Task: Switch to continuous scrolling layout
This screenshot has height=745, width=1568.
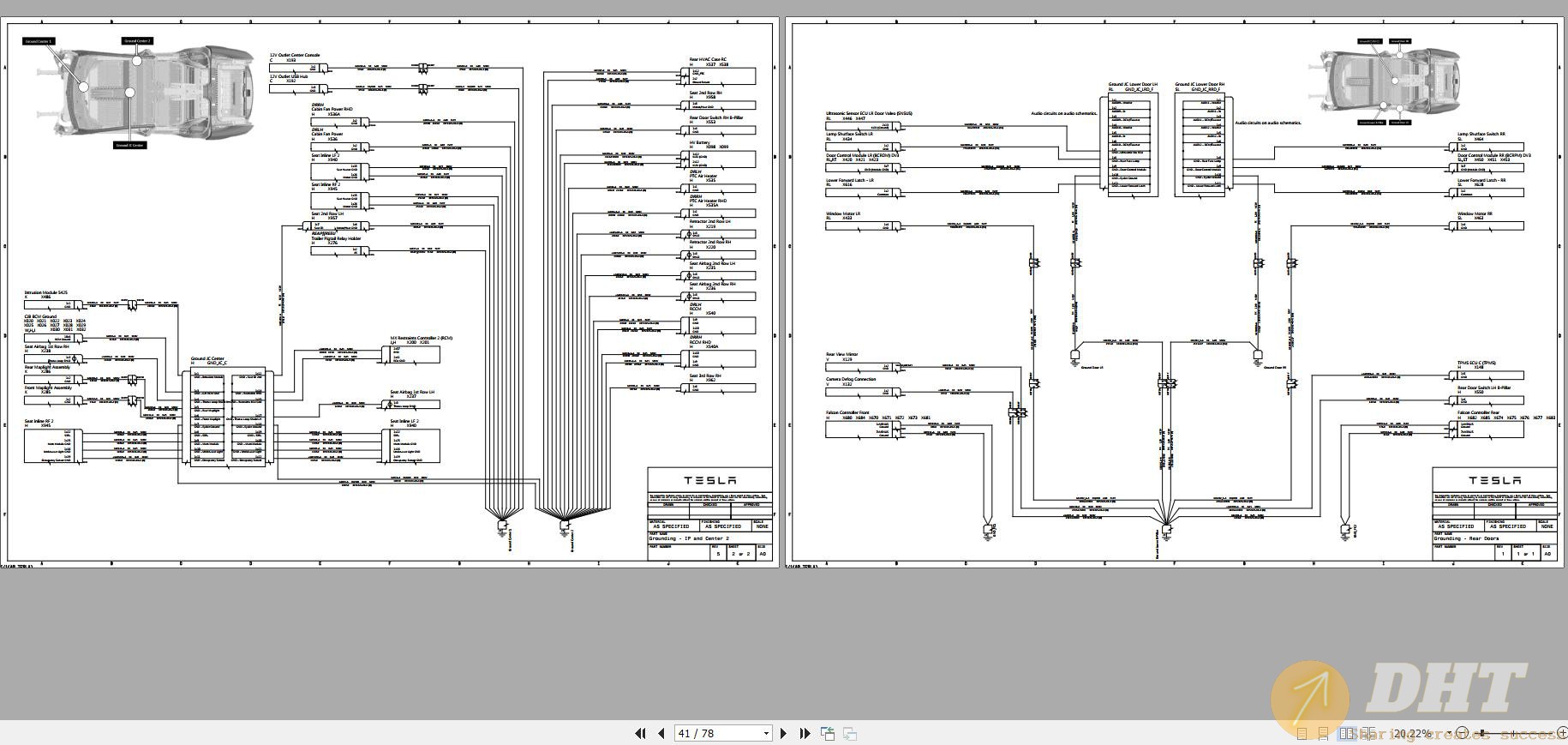Action: pyautogui.click(x=1324, y=734)
